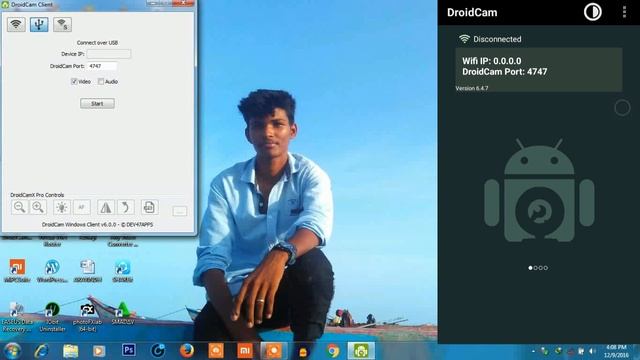Tap the Android robot camera logo
The image size is (640, 360).
539,191
